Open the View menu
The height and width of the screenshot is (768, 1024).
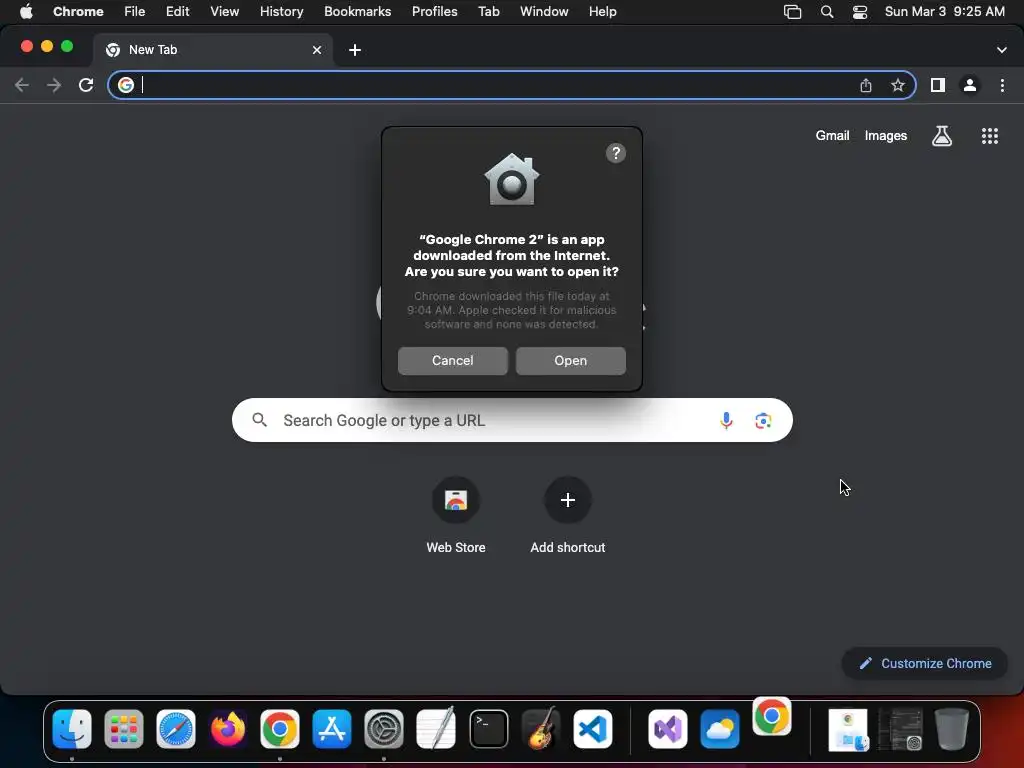225,12
